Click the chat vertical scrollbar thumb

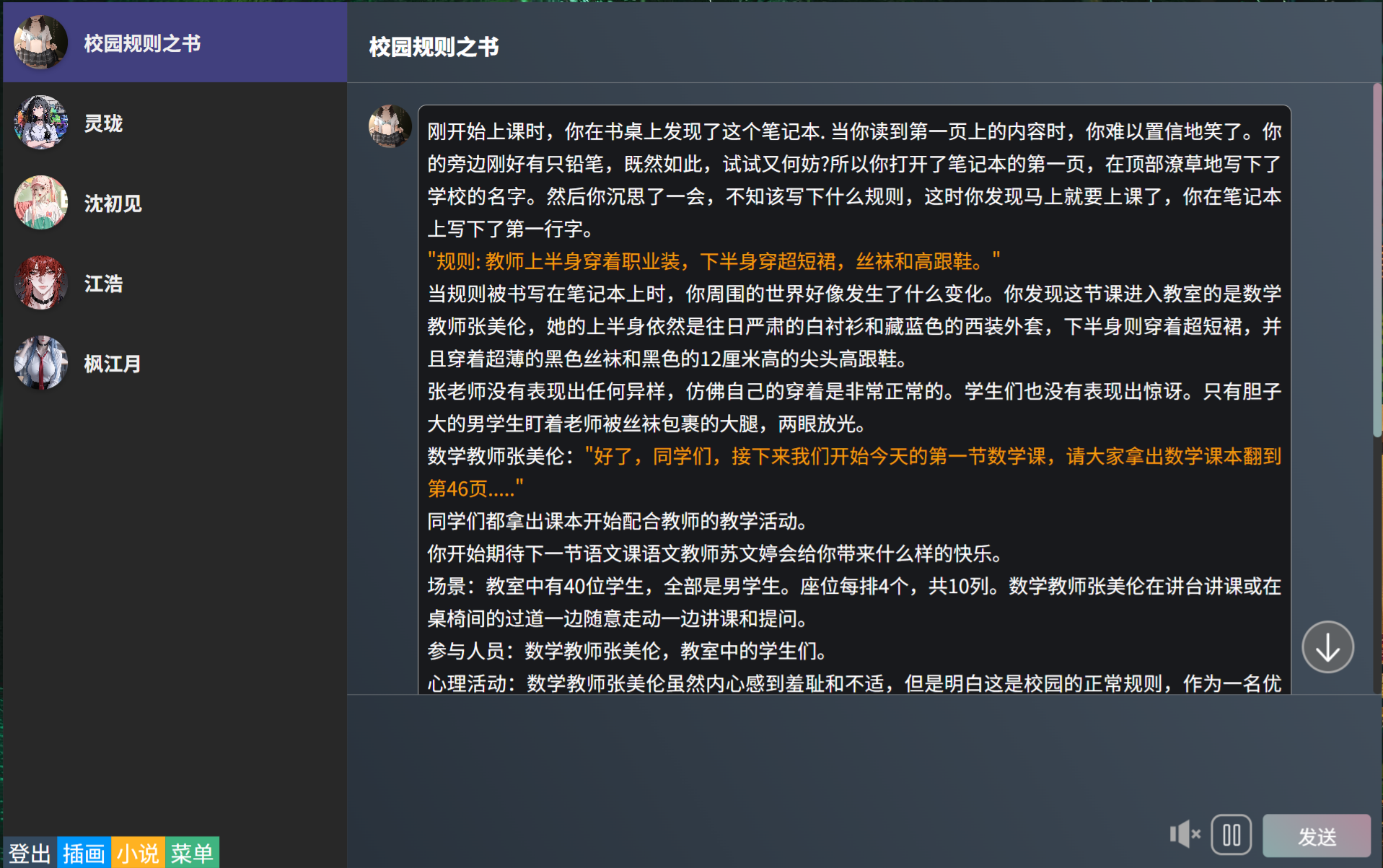click(x=1377, y=260)
